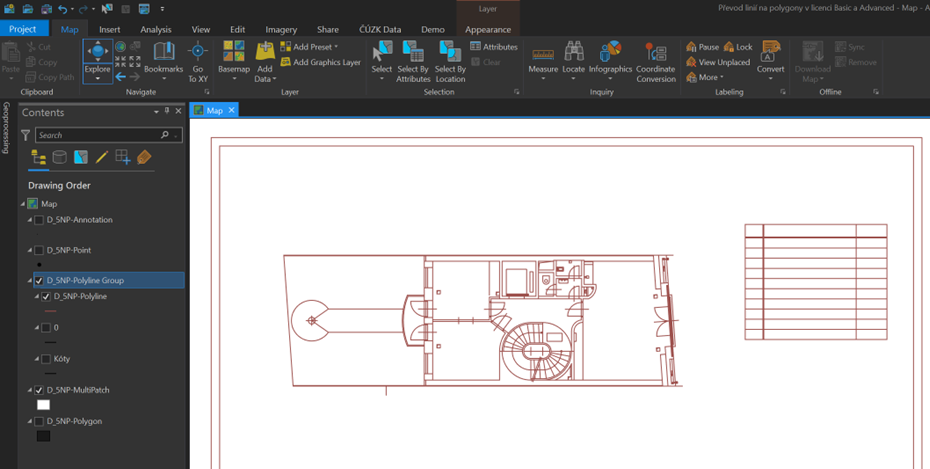
Task: Collapse the D_SNP-Polygon legend expander
Action: tap(30, 422)
